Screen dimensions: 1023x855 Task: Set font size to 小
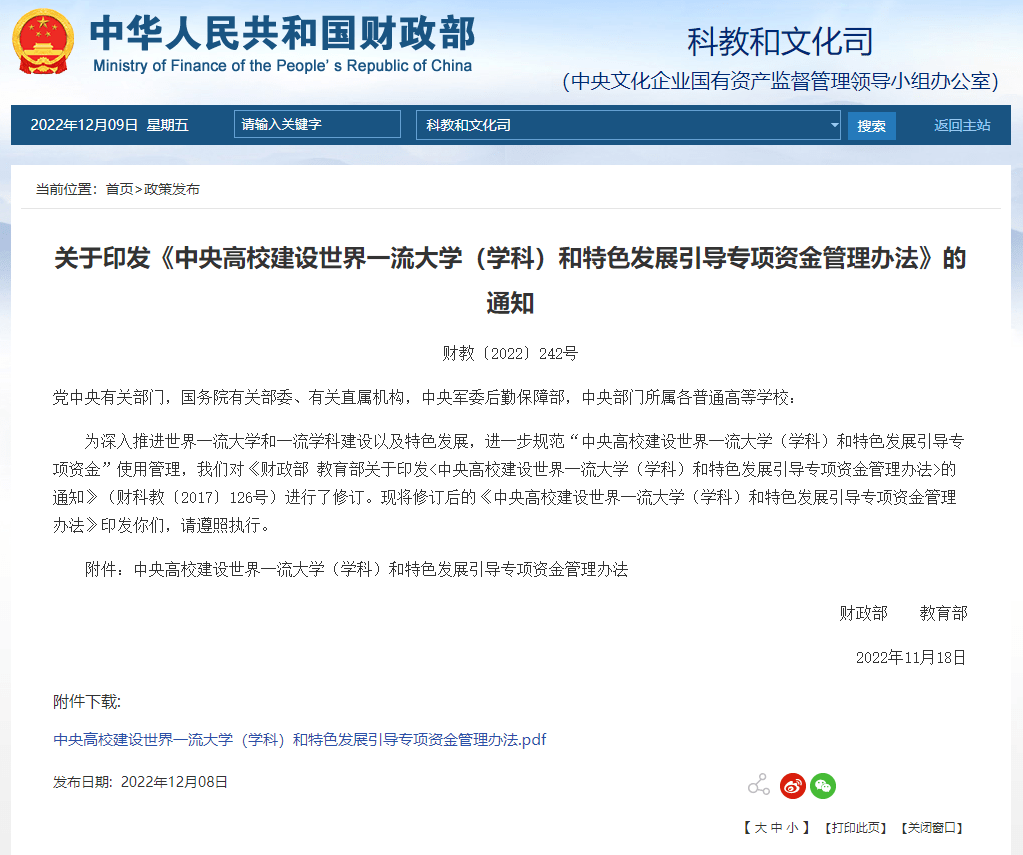click(792, 828)
